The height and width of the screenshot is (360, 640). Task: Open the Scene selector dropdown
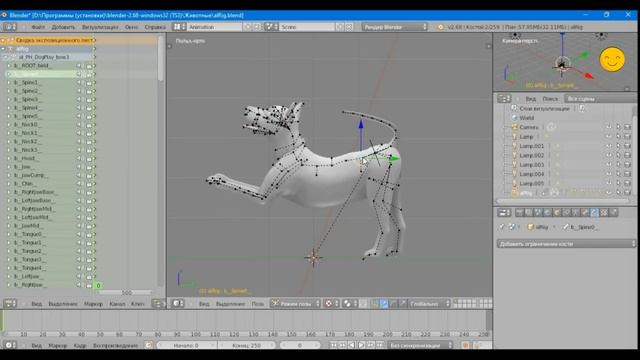coord(271,27)
